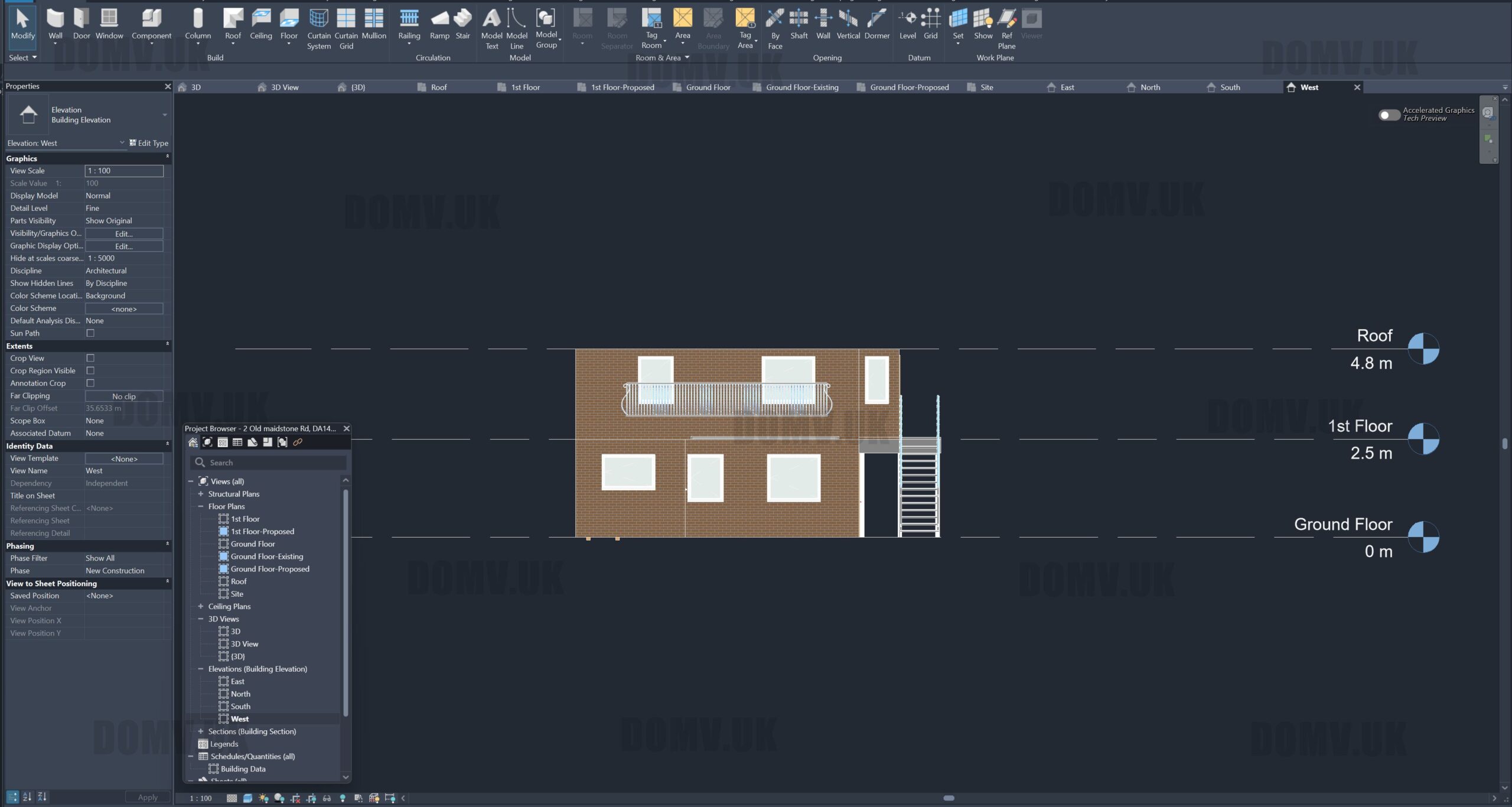Screen dimensions: 1512x807
Task: Expand the Ceiling Plans tree node
Action: tap(201, 606)
